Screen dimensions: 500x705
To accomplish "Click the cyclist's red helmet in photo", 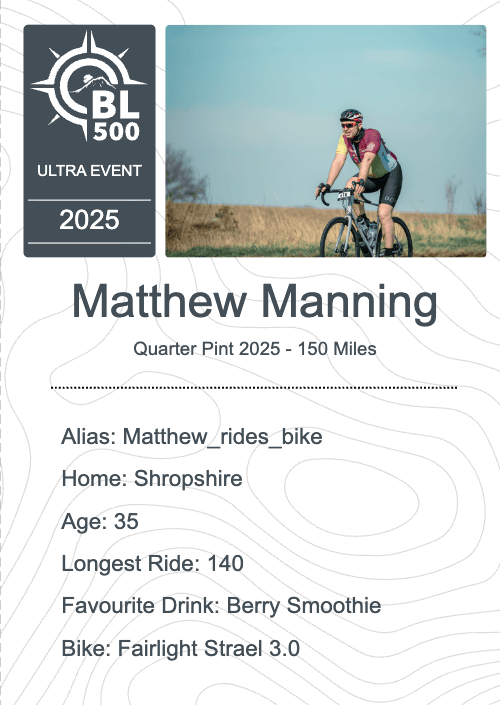I will 351,116.
